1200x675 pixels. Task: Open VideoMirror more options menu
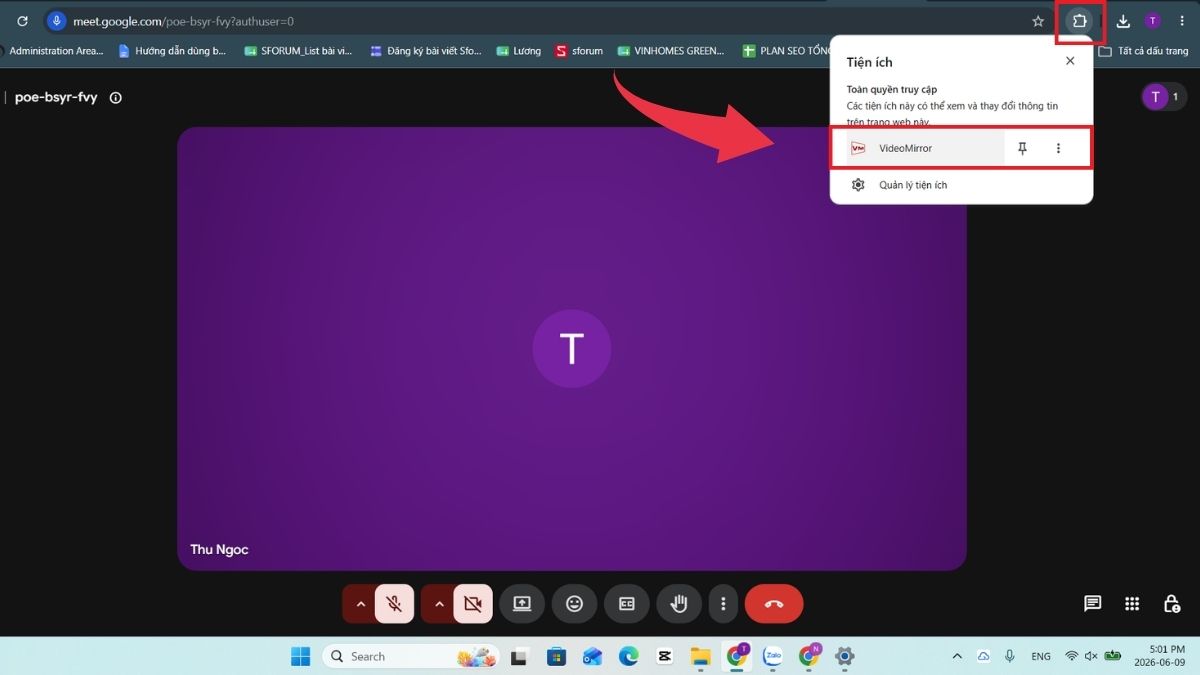(1058, 148)
